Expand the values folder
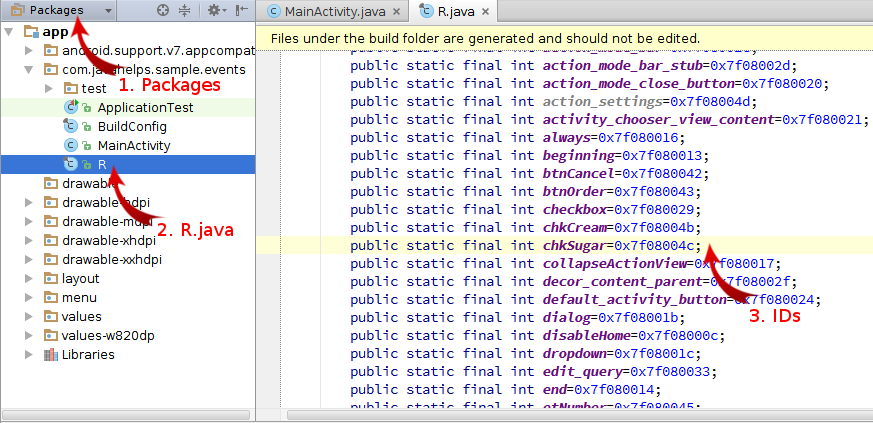873x423 pixels. coord(29,317)
